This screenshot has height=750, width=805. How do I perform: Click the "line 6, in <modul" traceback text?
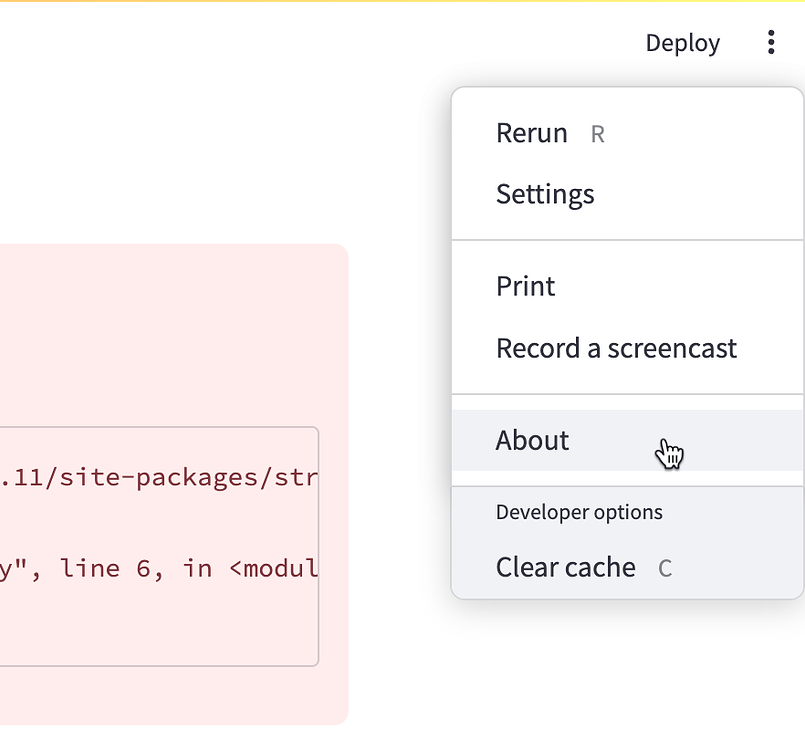(188, 568)
